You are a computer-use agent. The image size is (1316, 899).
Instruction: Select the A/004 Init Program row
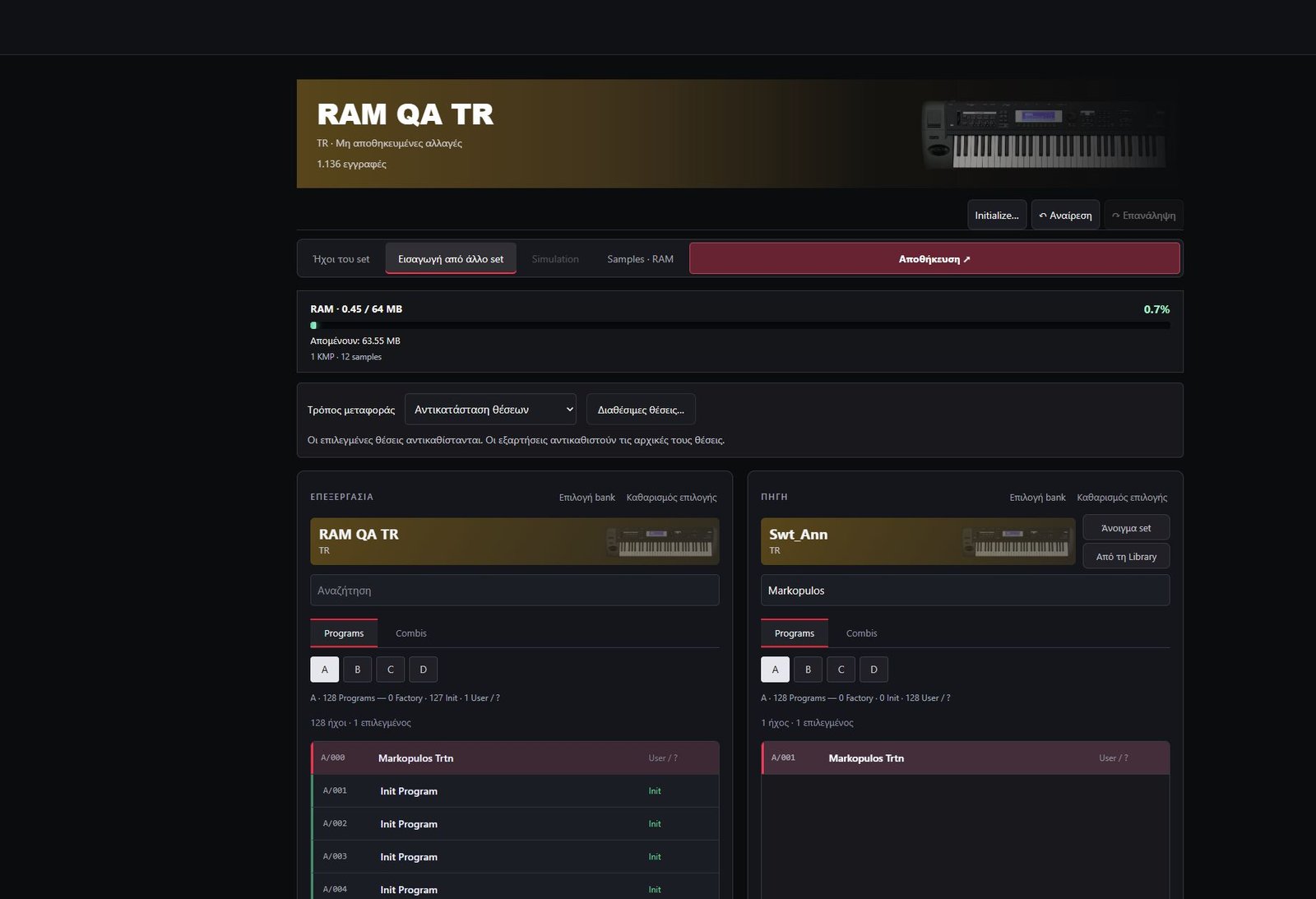point(515,887)
